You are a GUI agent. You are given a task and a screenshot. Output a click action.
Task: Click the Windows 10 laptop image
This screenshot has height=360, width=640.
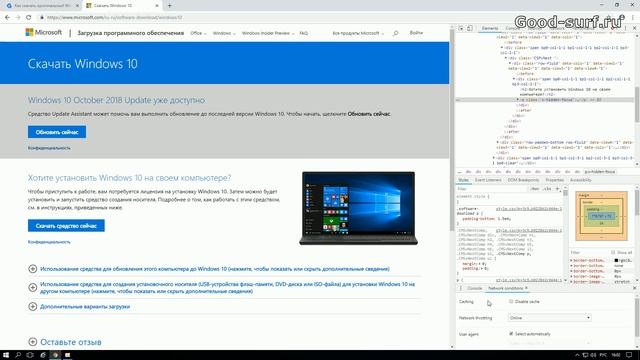point(358,208)
